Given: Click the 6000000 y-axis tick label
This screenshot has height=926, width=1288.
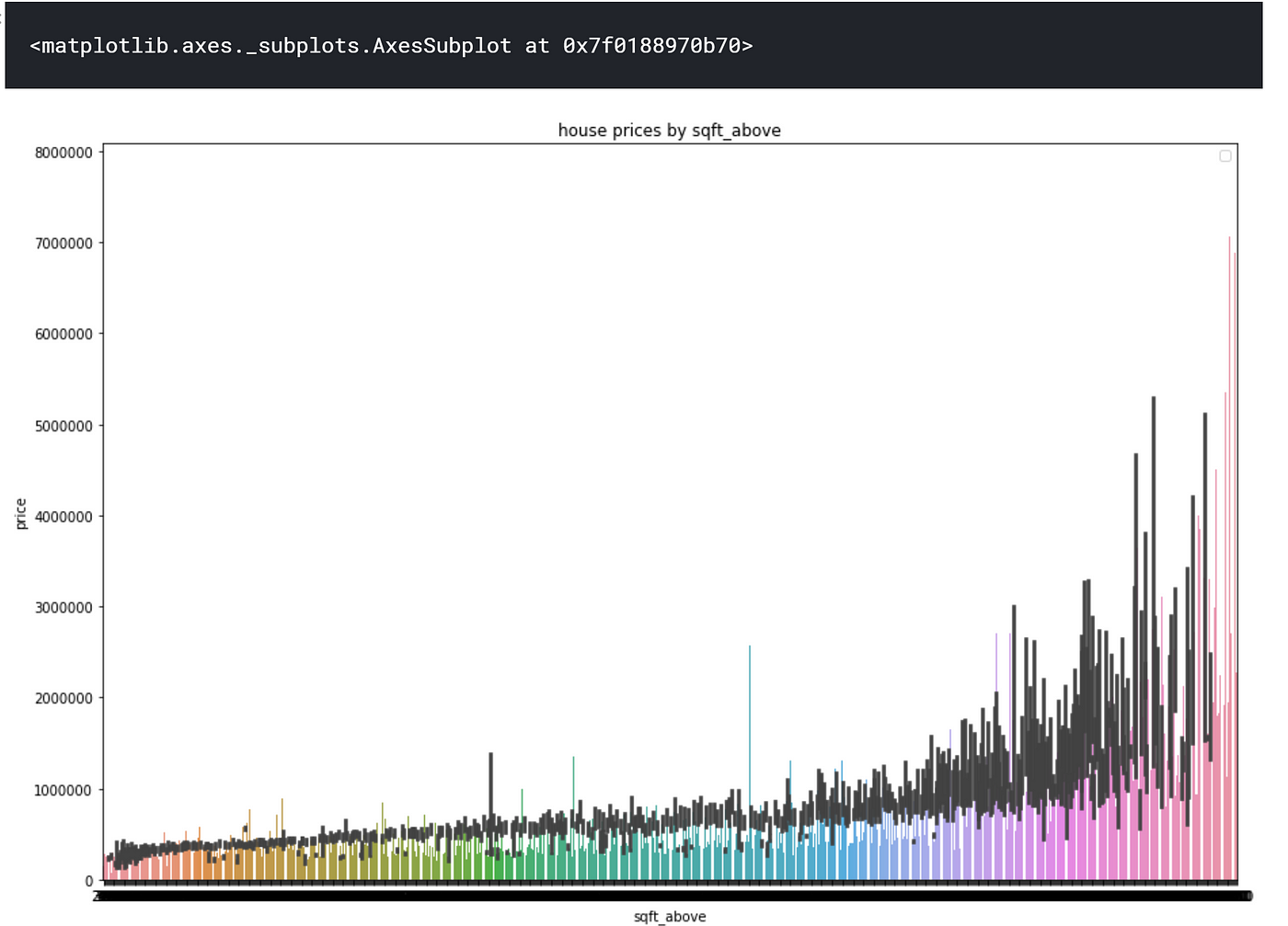Looking at the screenshot, I should coord(63,335).
